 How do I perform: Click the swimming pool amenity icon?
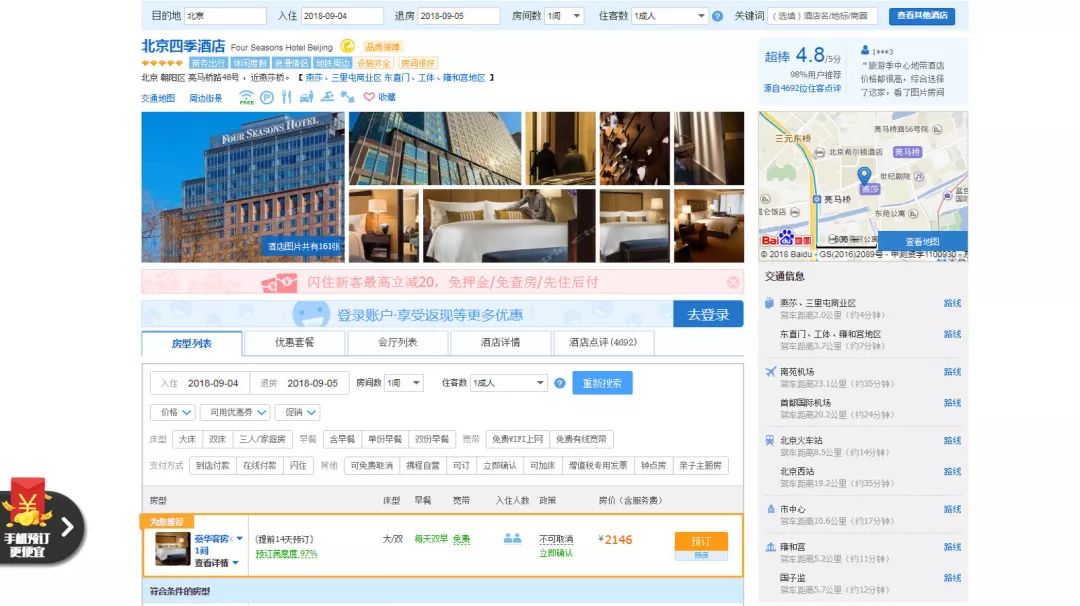(328, 97)
